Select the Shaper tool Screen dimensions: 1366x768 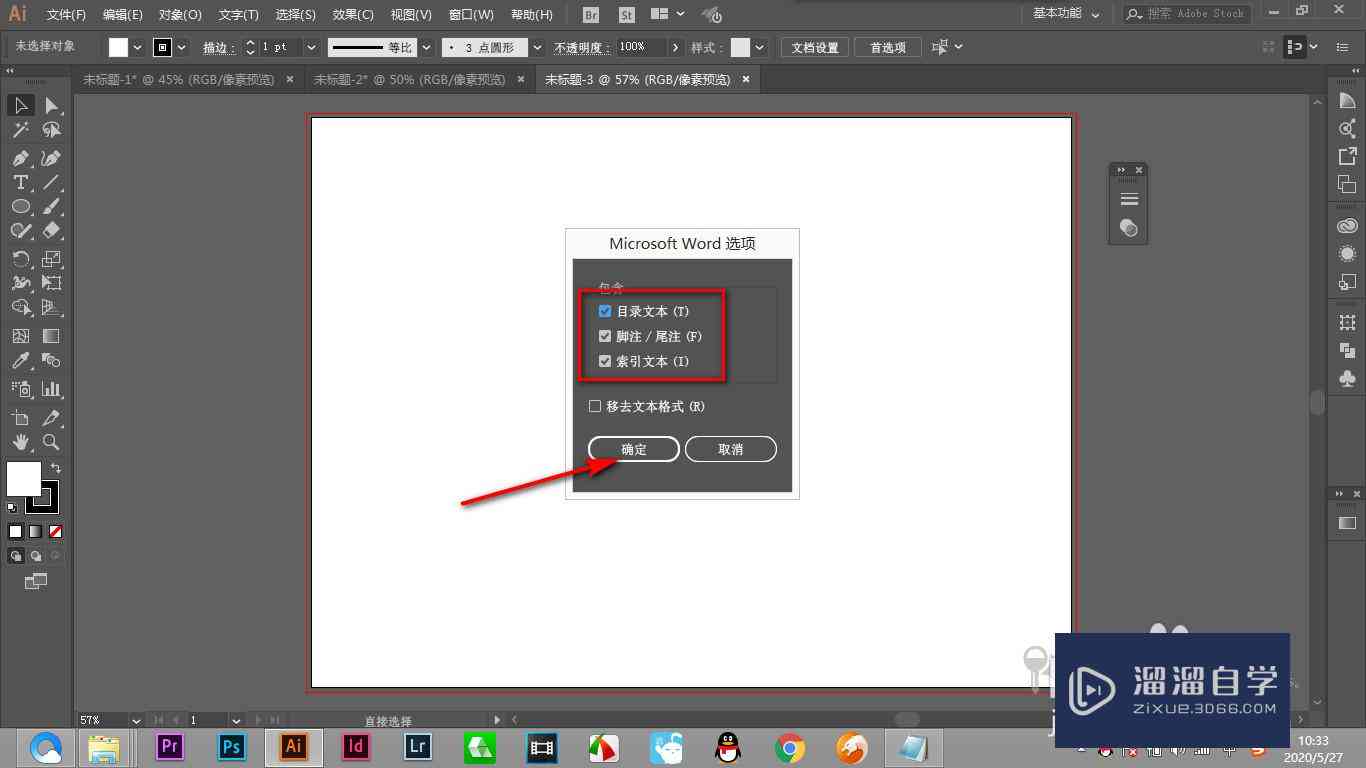pos(21,230)
